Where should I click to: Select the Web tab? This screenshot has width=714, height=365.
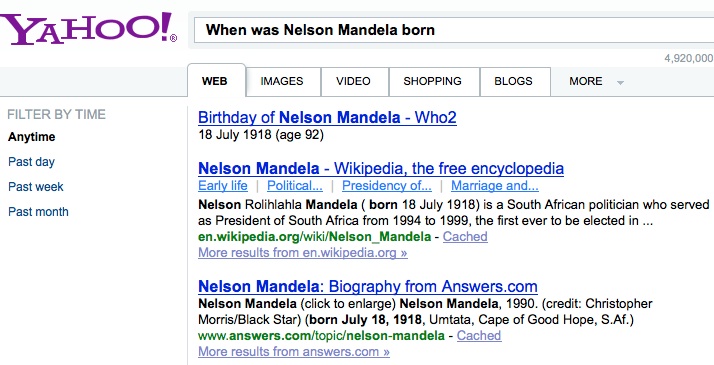[215, 81]
